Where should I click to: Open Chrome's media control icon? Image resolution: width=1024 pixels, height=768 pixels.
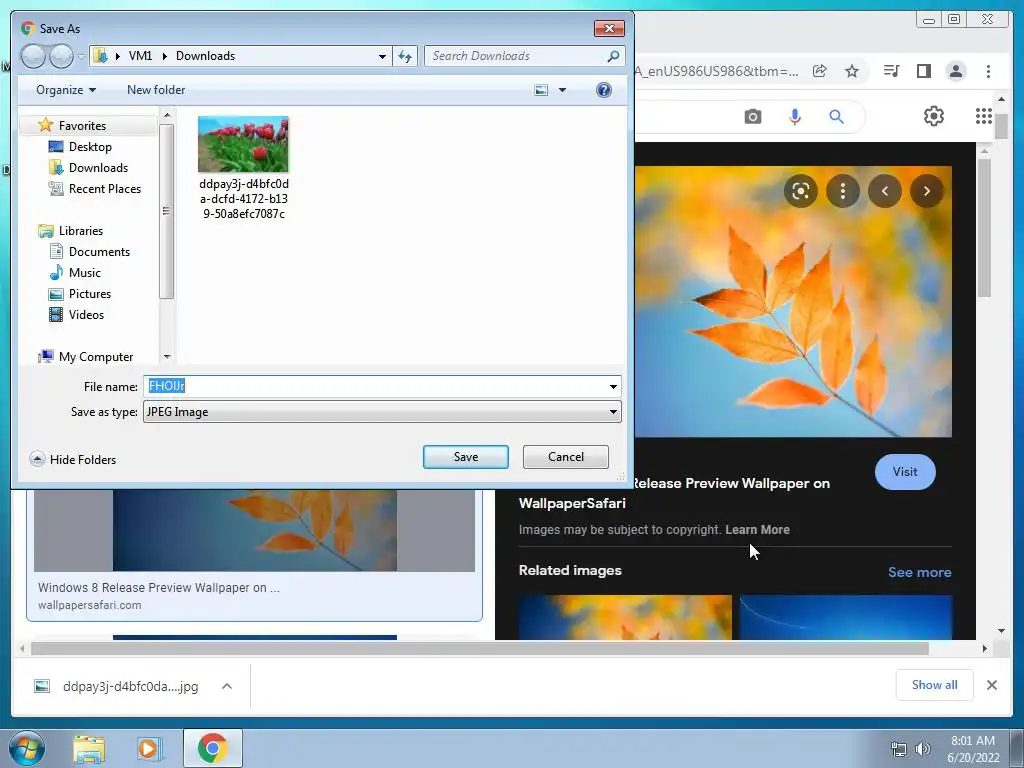(x=891, y=71)
